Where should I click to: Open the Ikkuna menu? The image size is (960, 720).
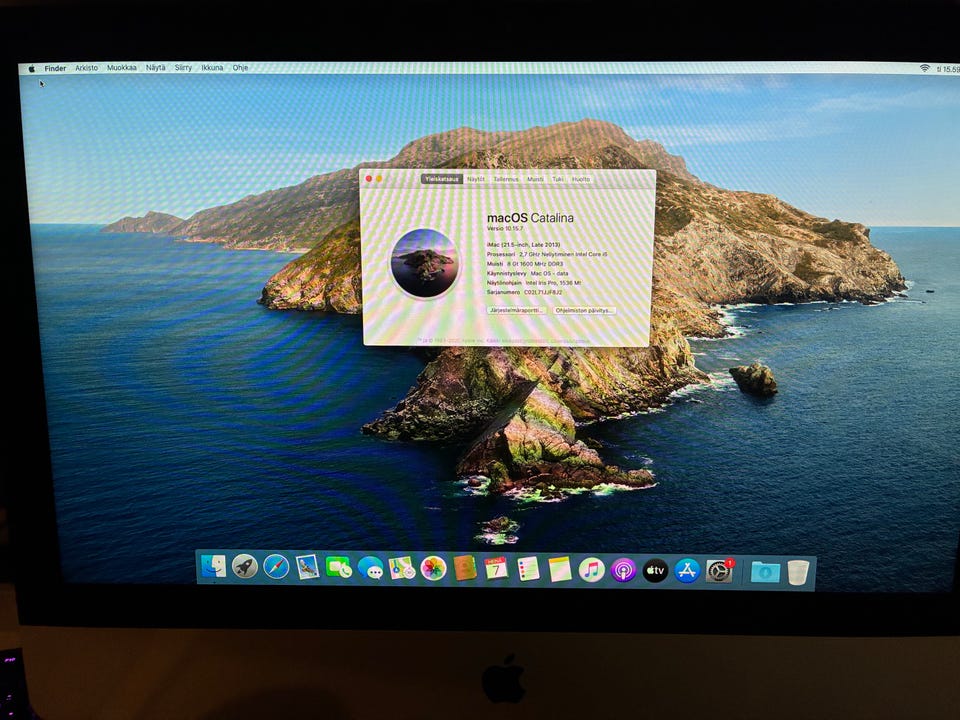pyautogui.click(x=212, y=67)
